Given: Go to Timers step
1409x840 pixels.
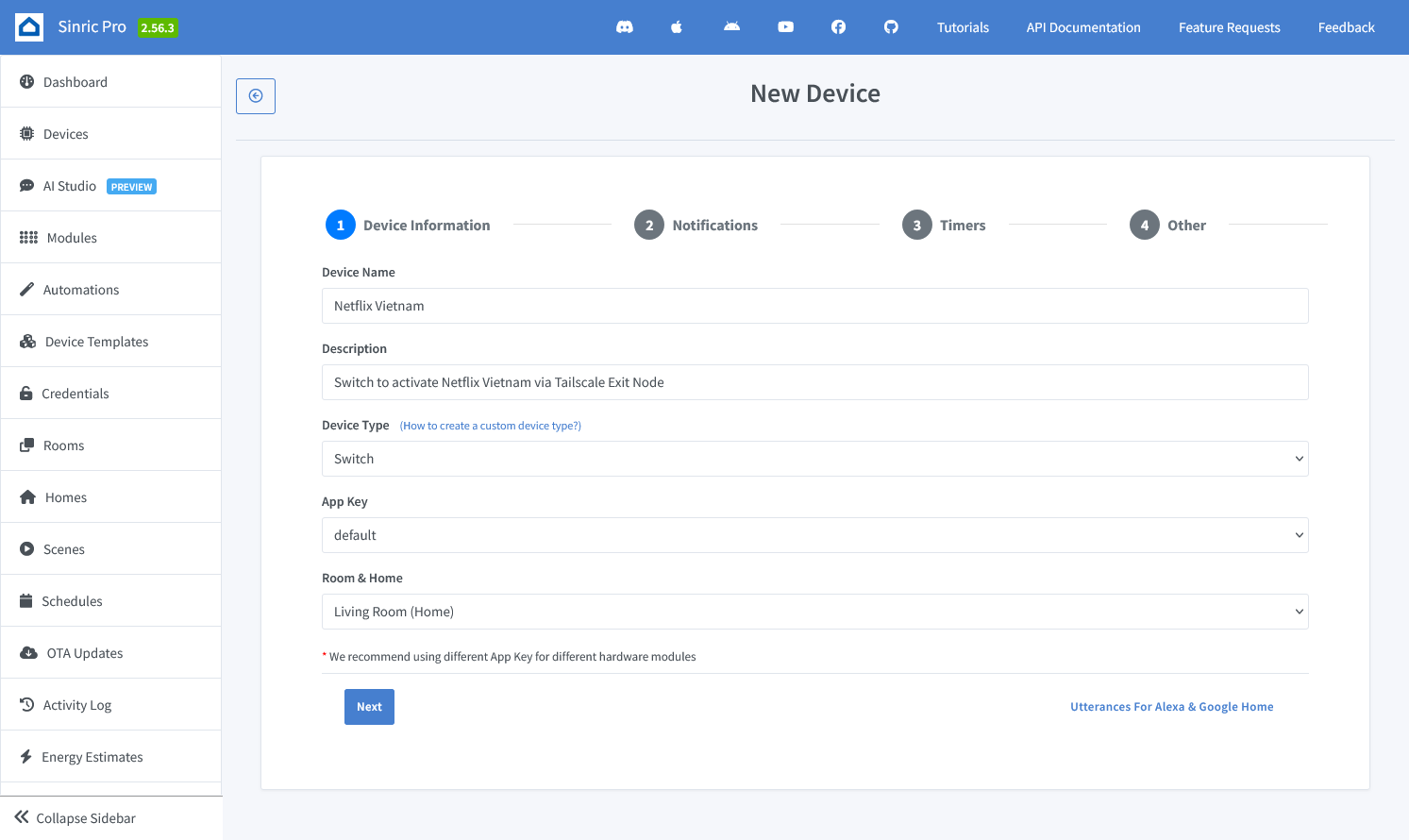Looking at the screenshot, I should point(944,225).
